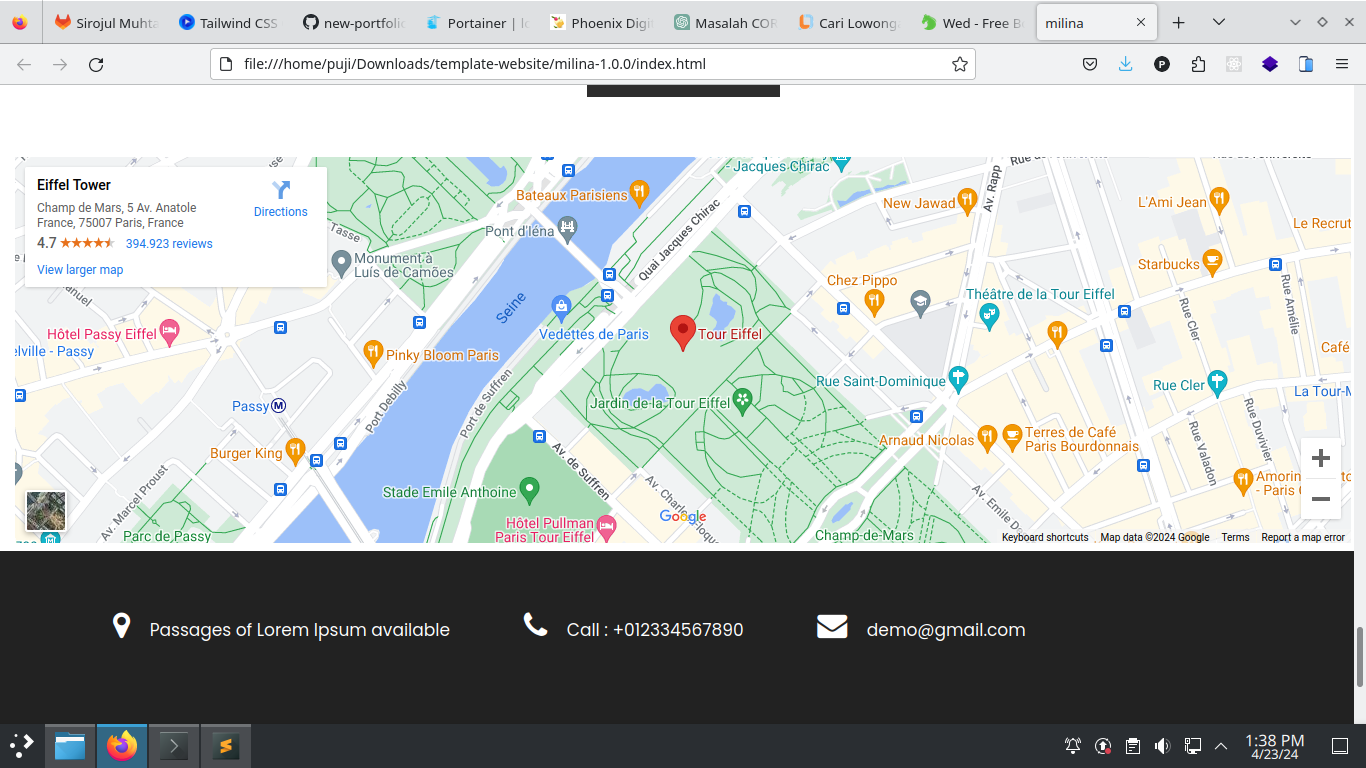1366x768 pixels.
Task: Click the Directions icon in map card
Action: tap(281, 190)
